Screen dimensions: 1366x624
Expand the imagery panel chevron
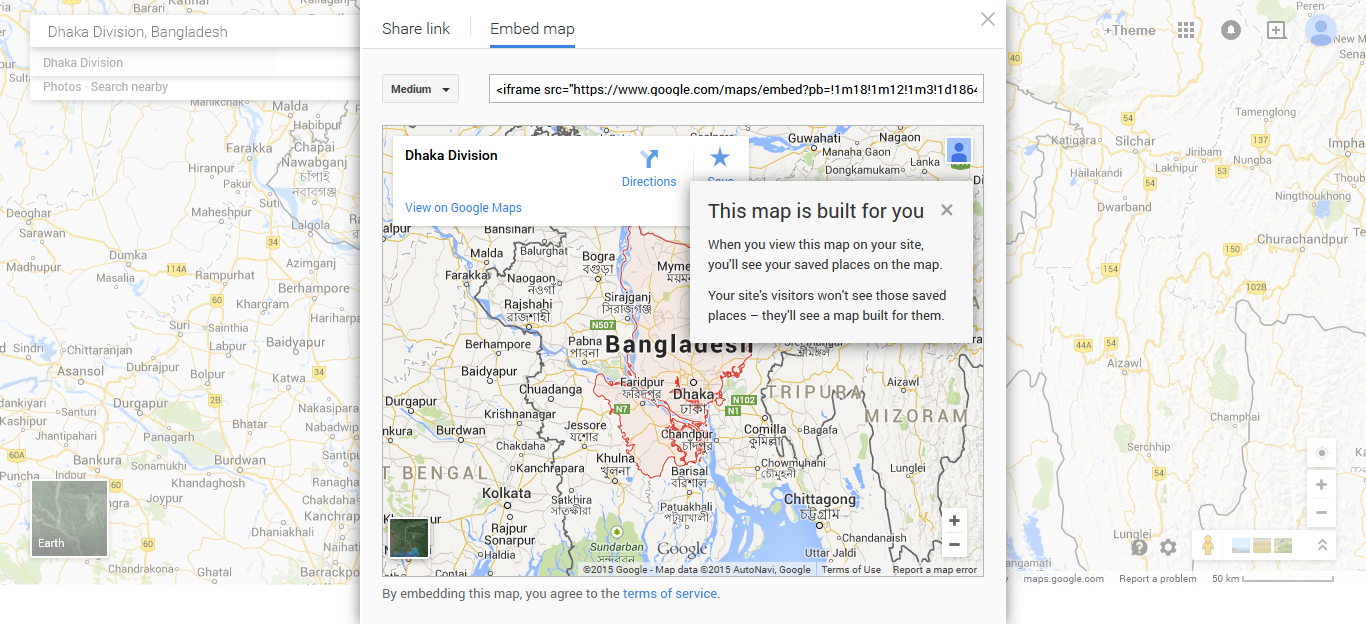(x=1322, y=546)
